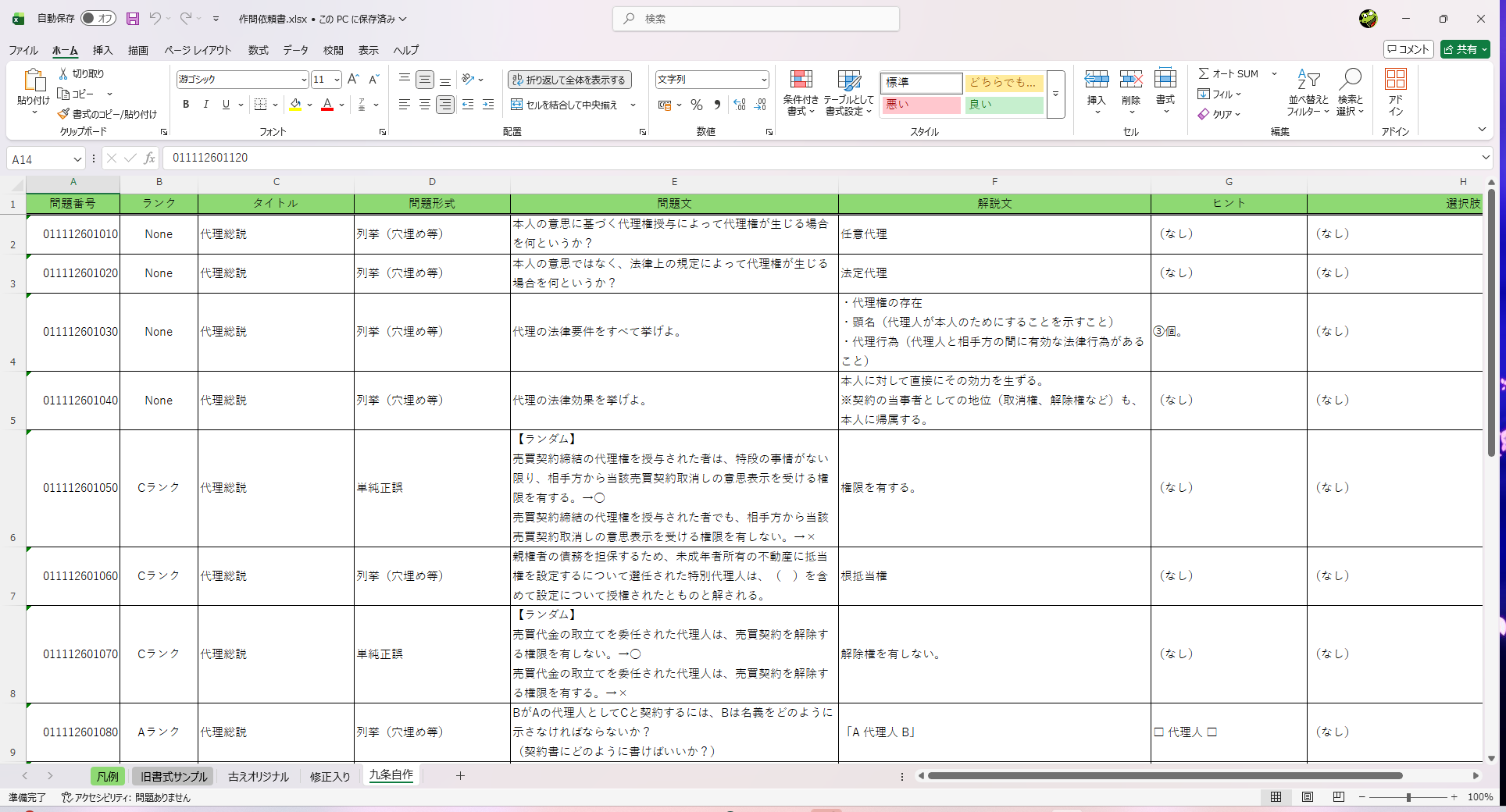The width and height of the screenshot is (1506, 812).
Task: Click the Save floppy disk icon
Action: pos(133,19)
